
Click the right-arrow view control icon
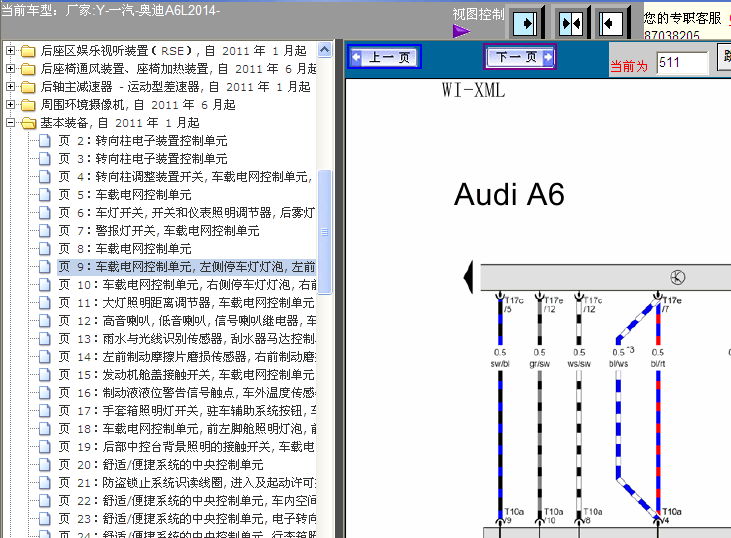(x=525, y=23)
